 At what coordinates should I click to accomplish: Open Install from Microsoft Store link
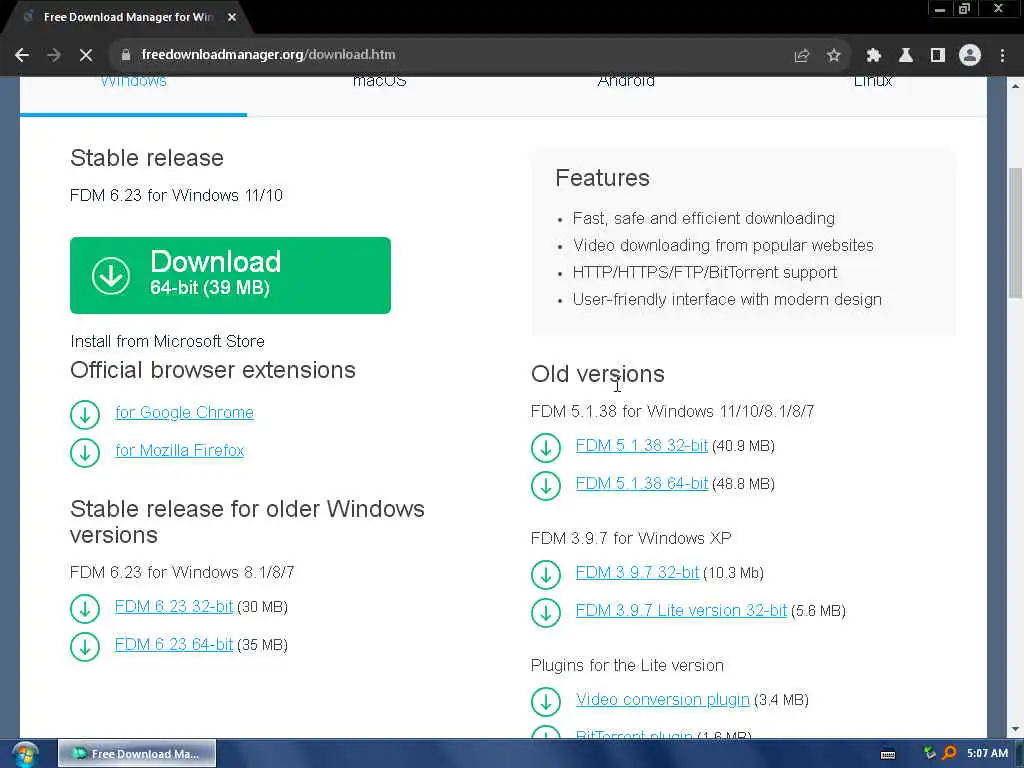tap(167, 341)
